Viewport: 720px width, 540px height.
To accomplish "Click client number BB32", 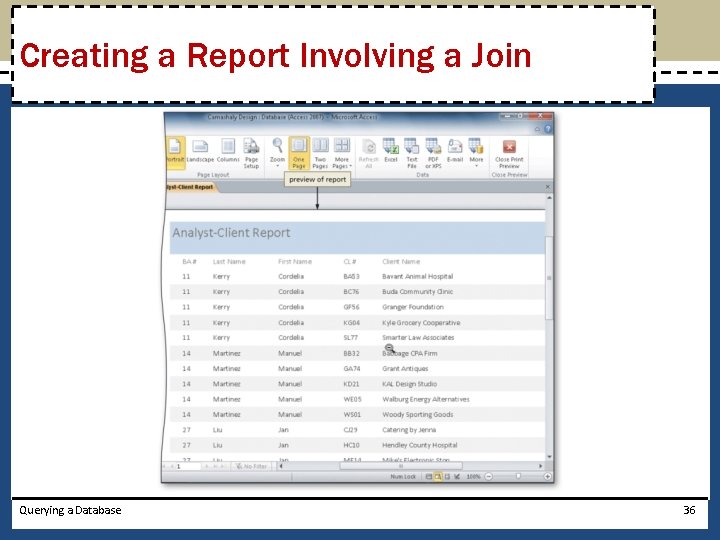I will (x=351, y=354).
